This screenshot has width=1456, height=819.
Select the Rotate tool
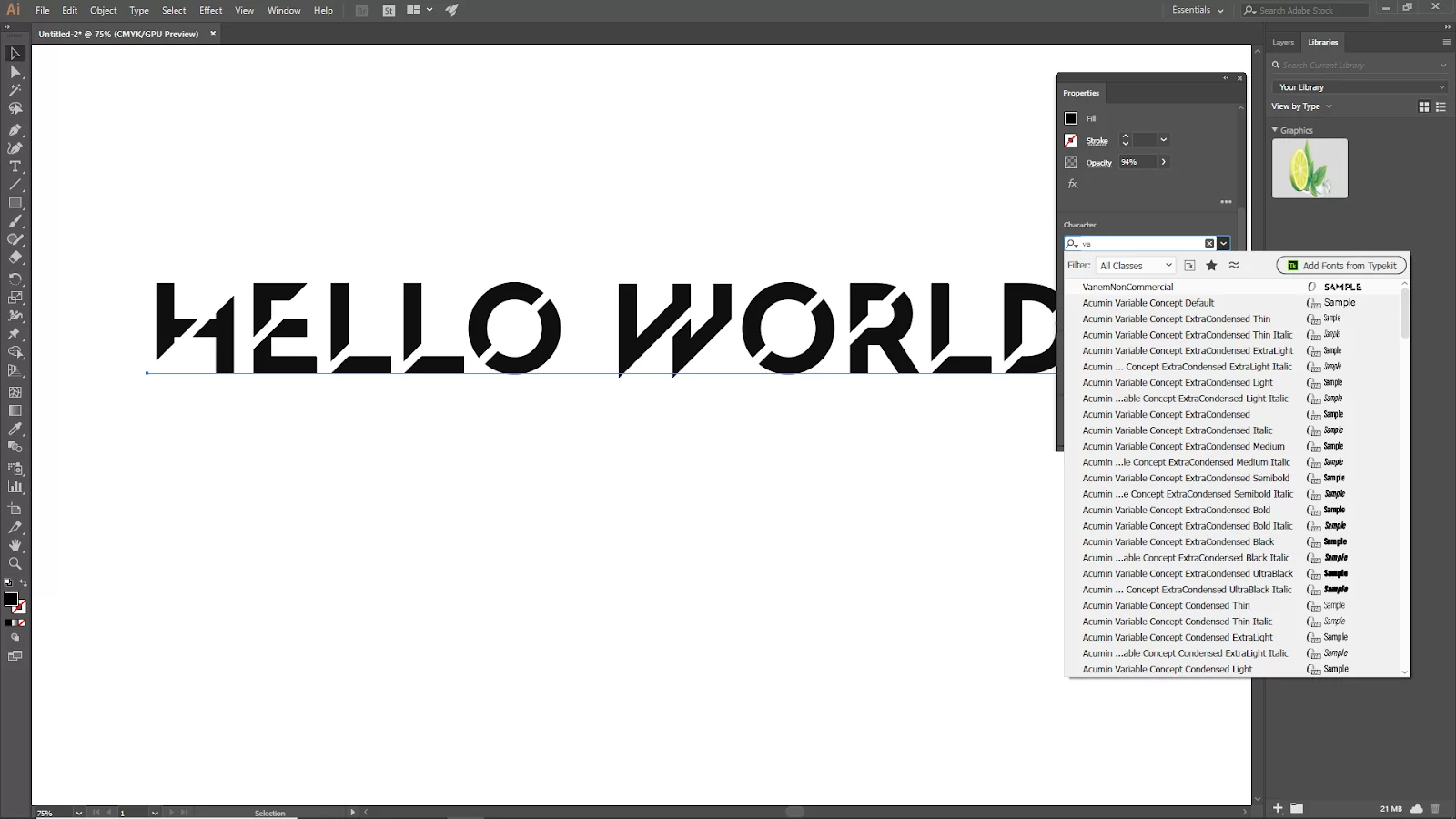point(15,279)
